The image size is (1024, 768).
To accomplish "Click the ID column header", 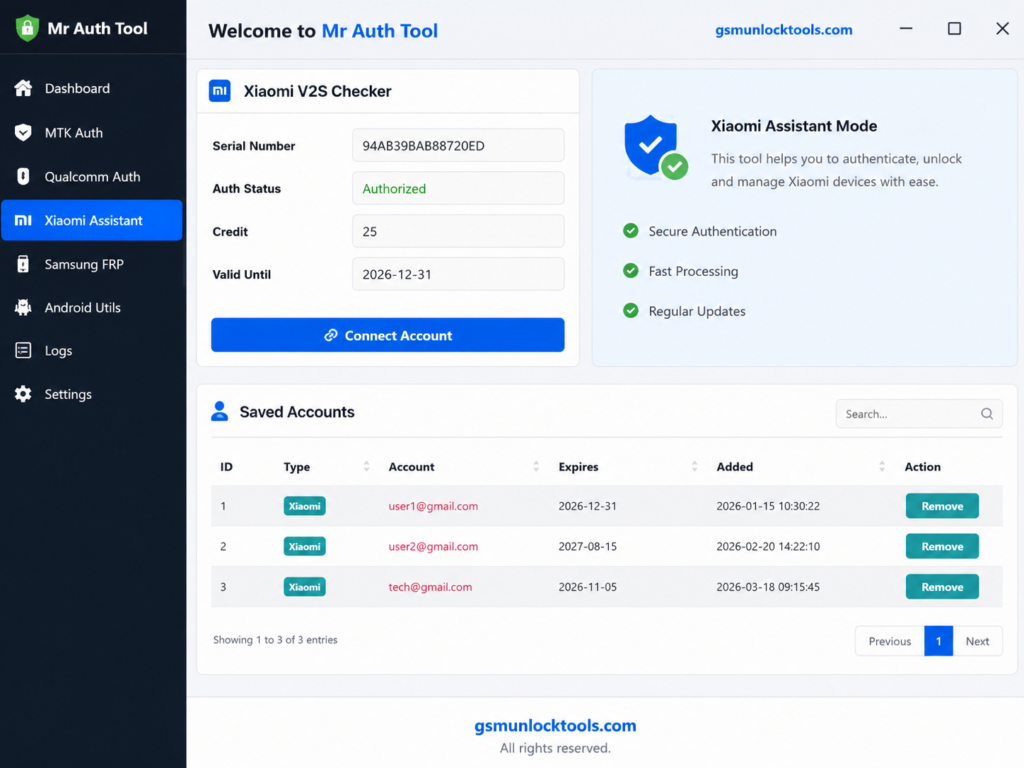I will 226,466.
